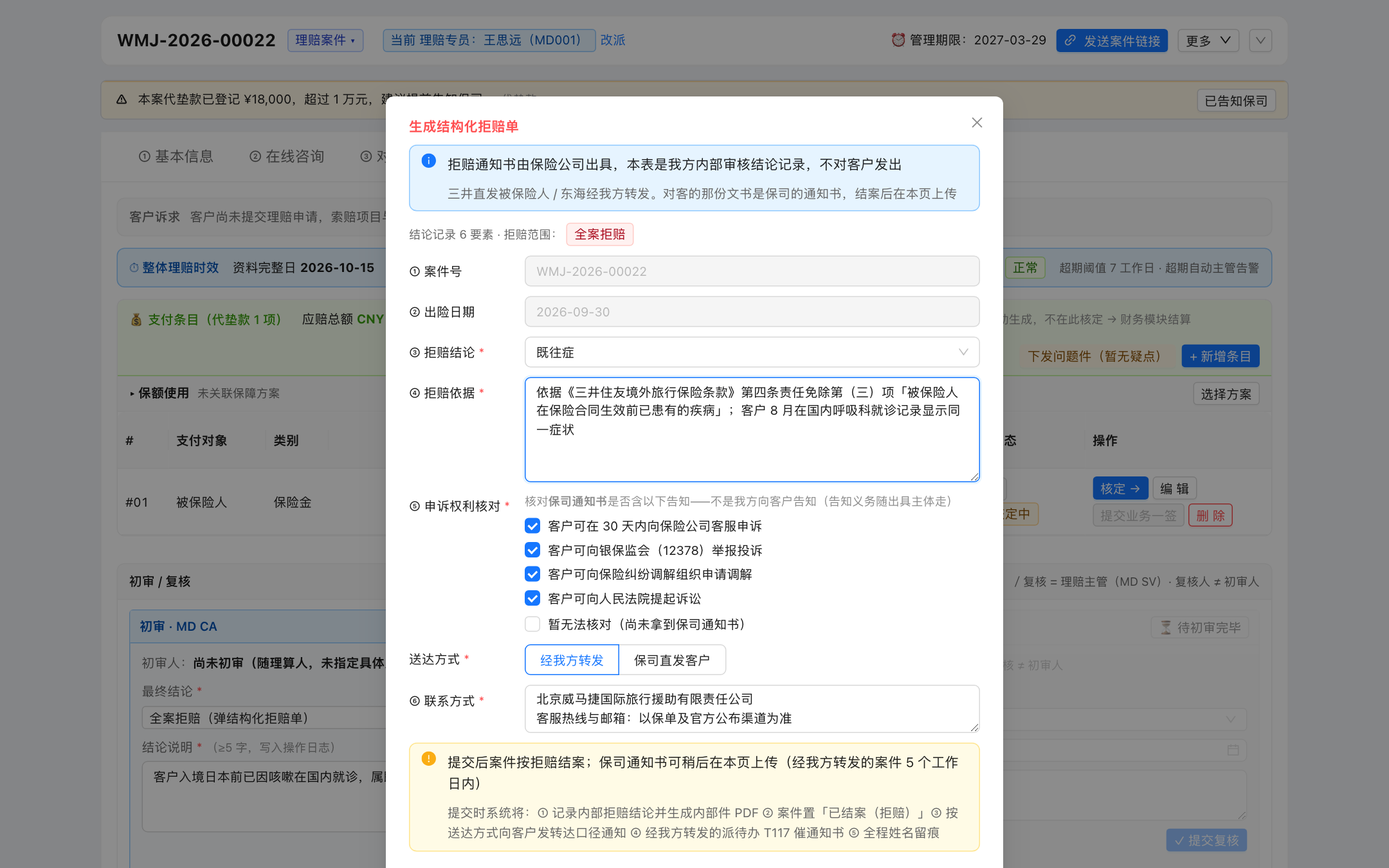Uncheck 客户可向人民法院提起诉讼
Image resolution: width=1389 pixels, height=868 pixels.
click(532, 599)
